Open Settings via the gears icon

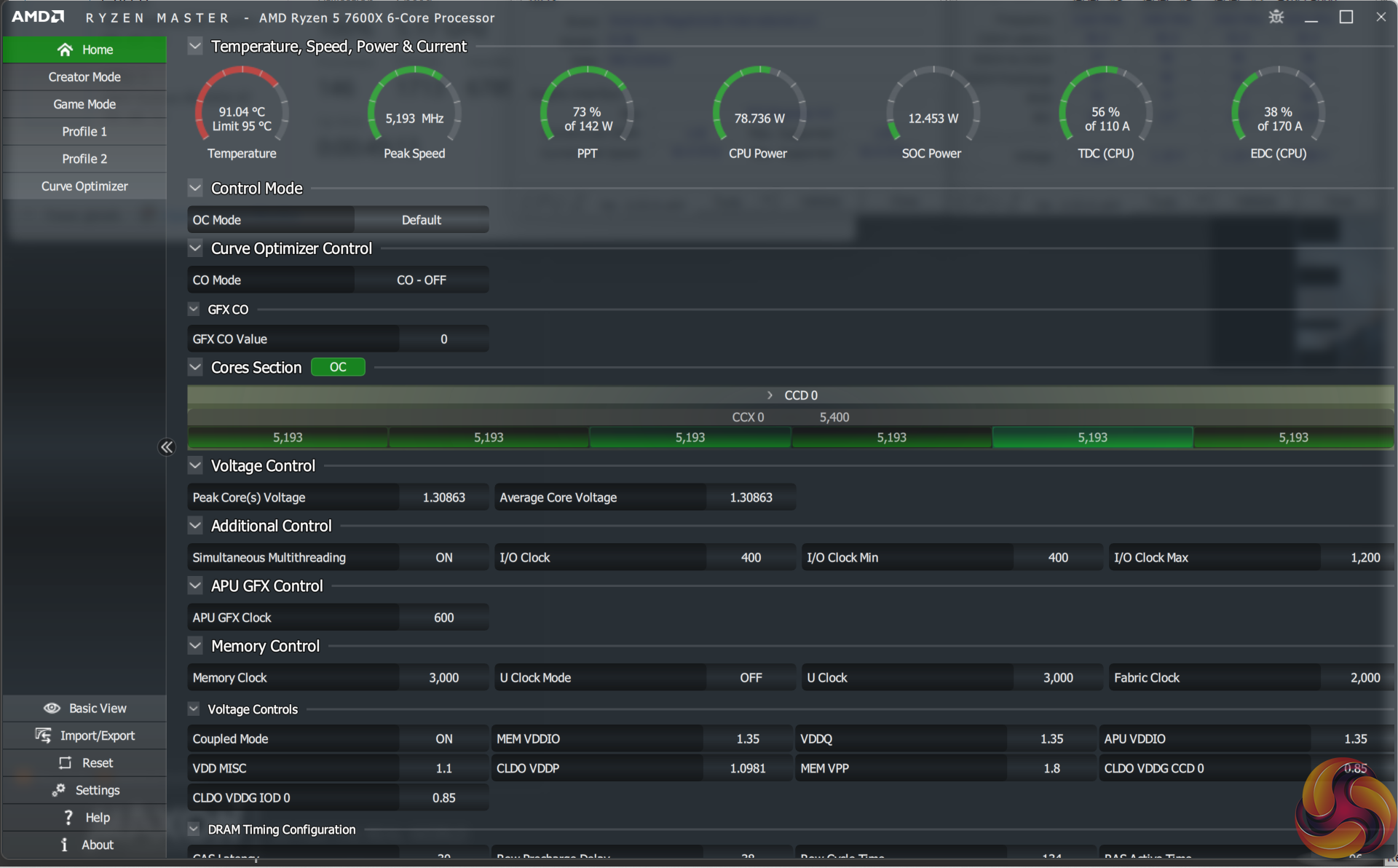pos(58,790)
